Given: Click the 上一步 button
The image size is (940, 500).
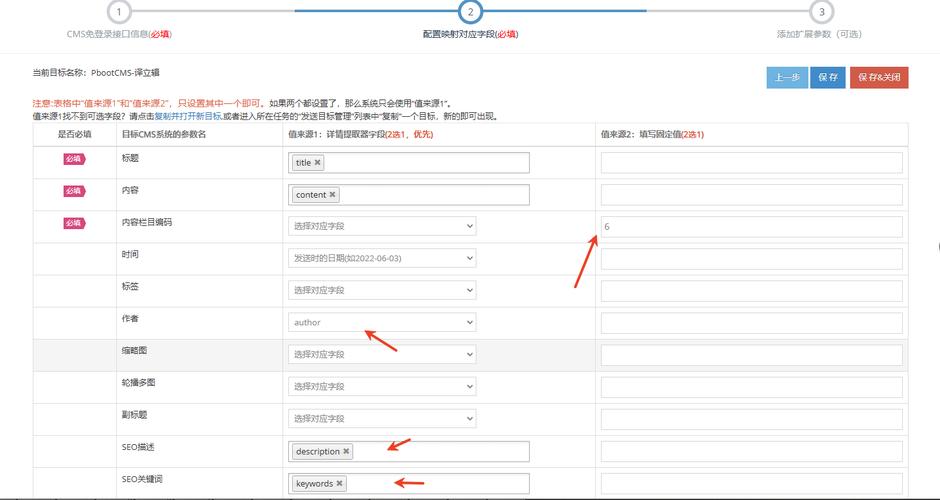Looking at the screenshot, I should (787, 77).
